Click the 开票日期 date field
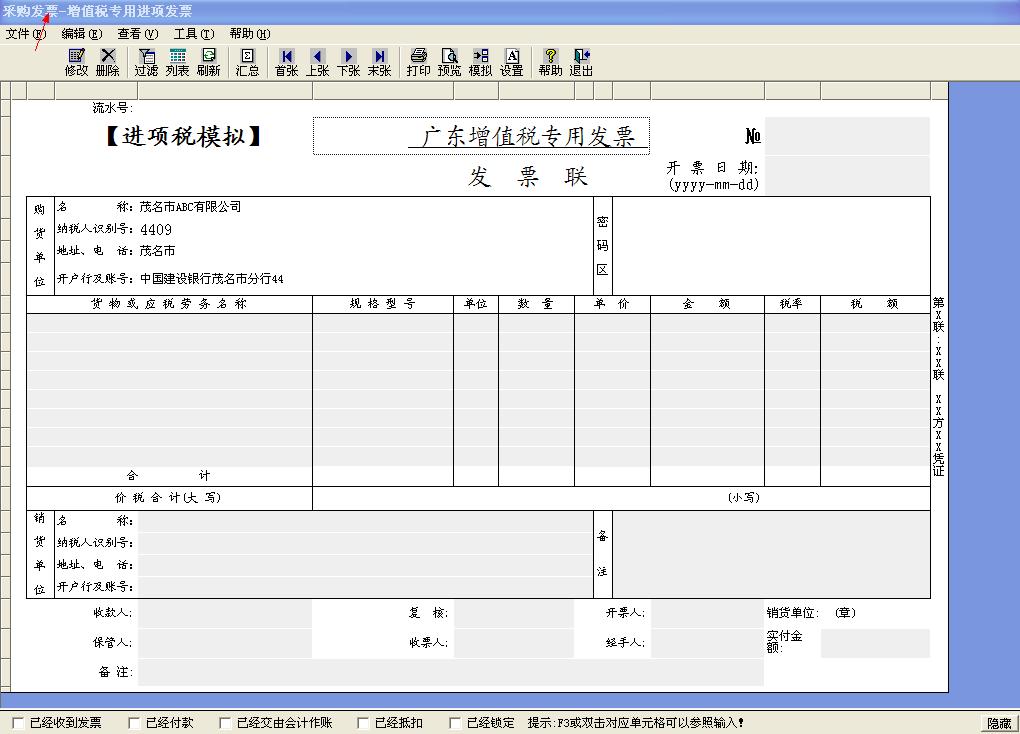Screen dimensions: 1020x734 tap(847, 175)
